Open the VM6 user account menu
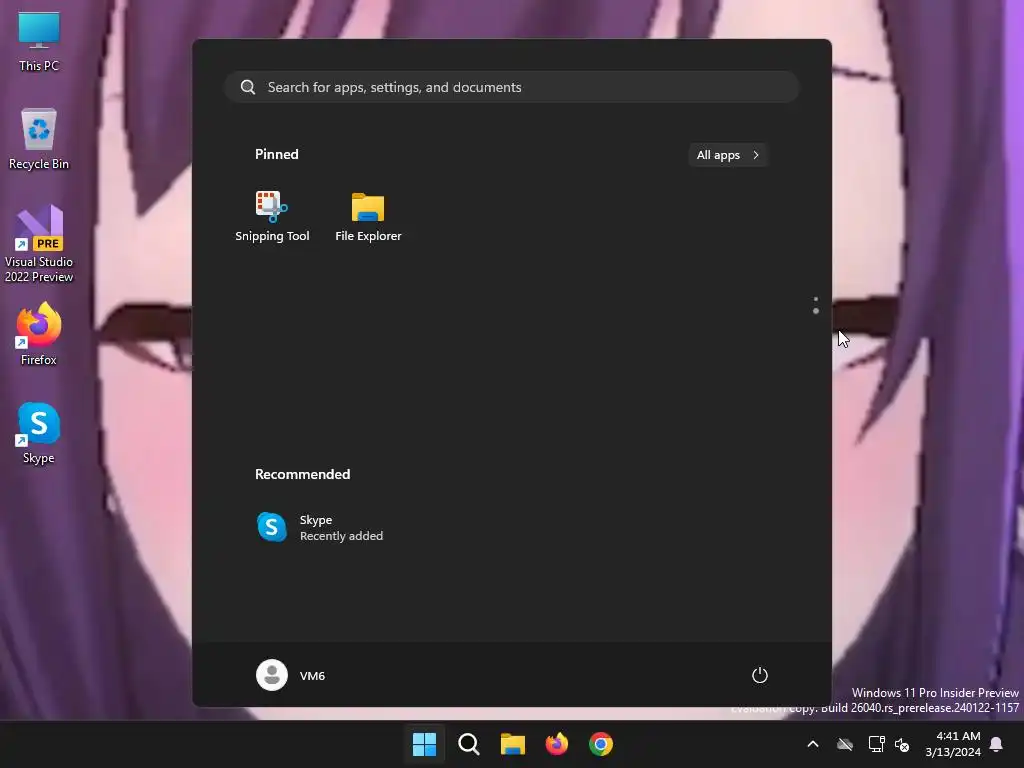 [x=291, y=675]
